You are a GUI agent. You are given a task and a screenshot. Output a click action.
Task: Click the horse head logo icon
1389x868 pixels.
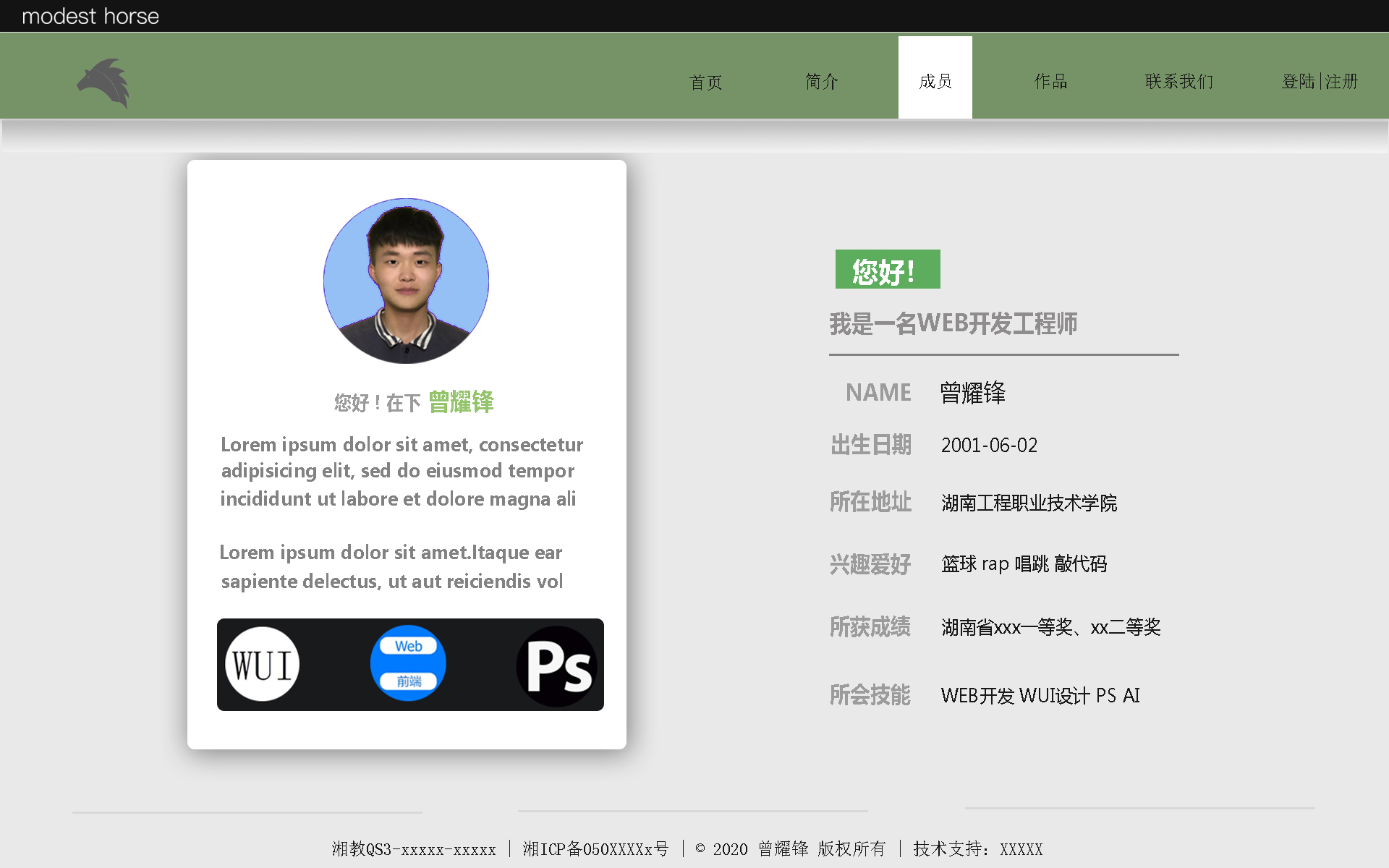tap(103, 82)
